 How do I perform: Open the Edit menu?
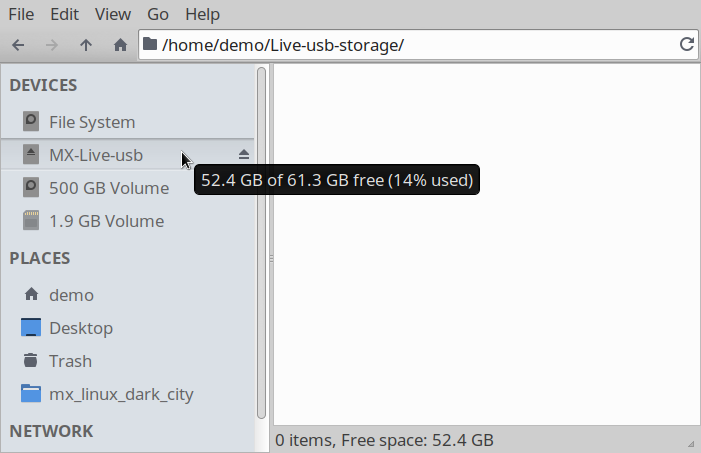point(64,14)
